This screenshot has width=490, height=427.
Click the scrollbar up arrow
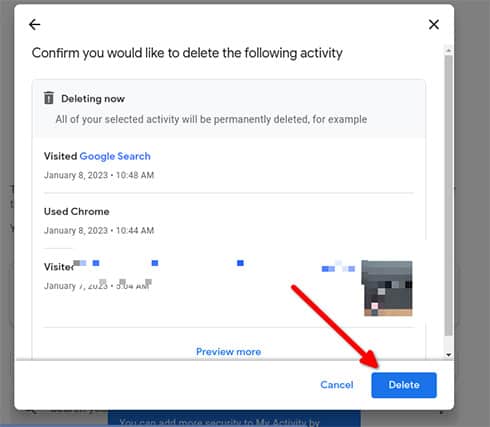click(x=449, y=50)
